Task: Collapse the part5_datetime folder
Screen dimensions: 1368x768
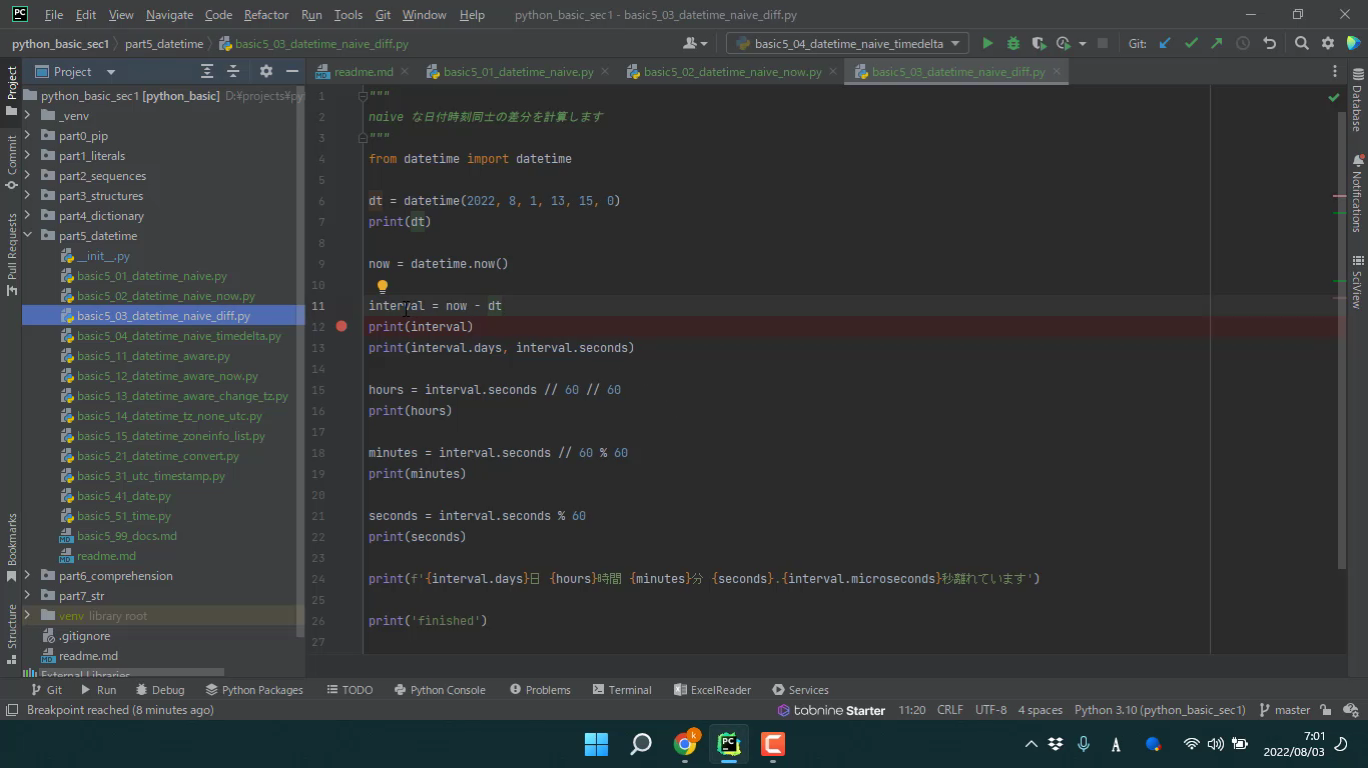Action: click(x=27, y=236)
